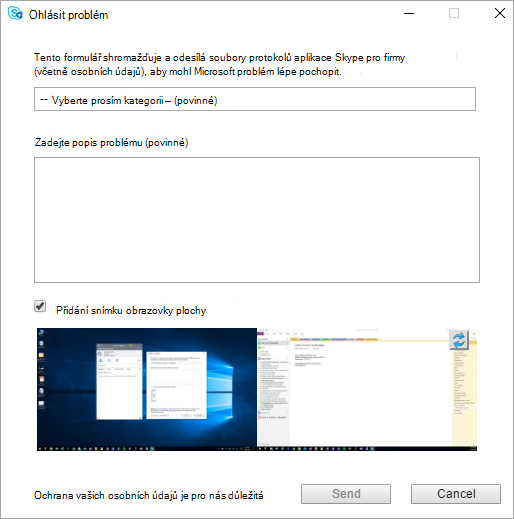Click the Cancel button

pos(456,494)
